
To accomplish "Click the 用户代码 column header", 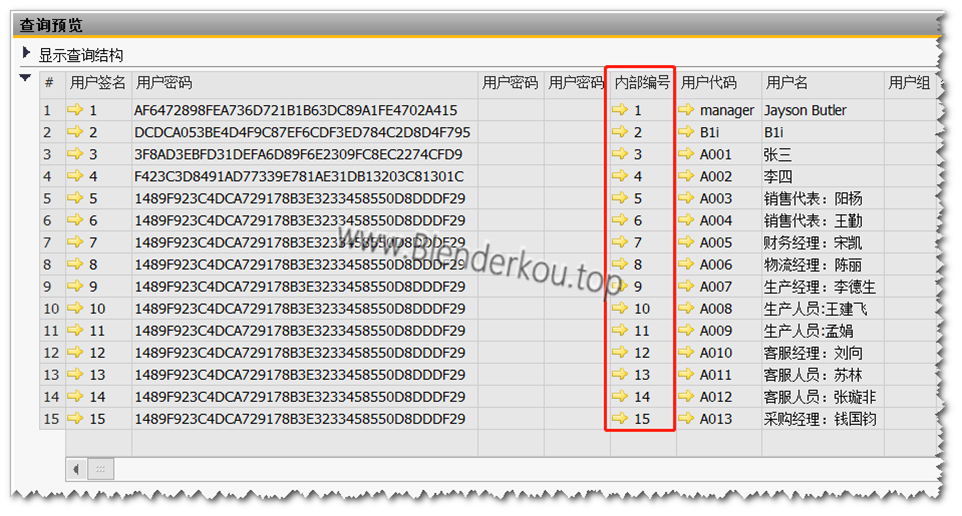I will pos(708,83).
